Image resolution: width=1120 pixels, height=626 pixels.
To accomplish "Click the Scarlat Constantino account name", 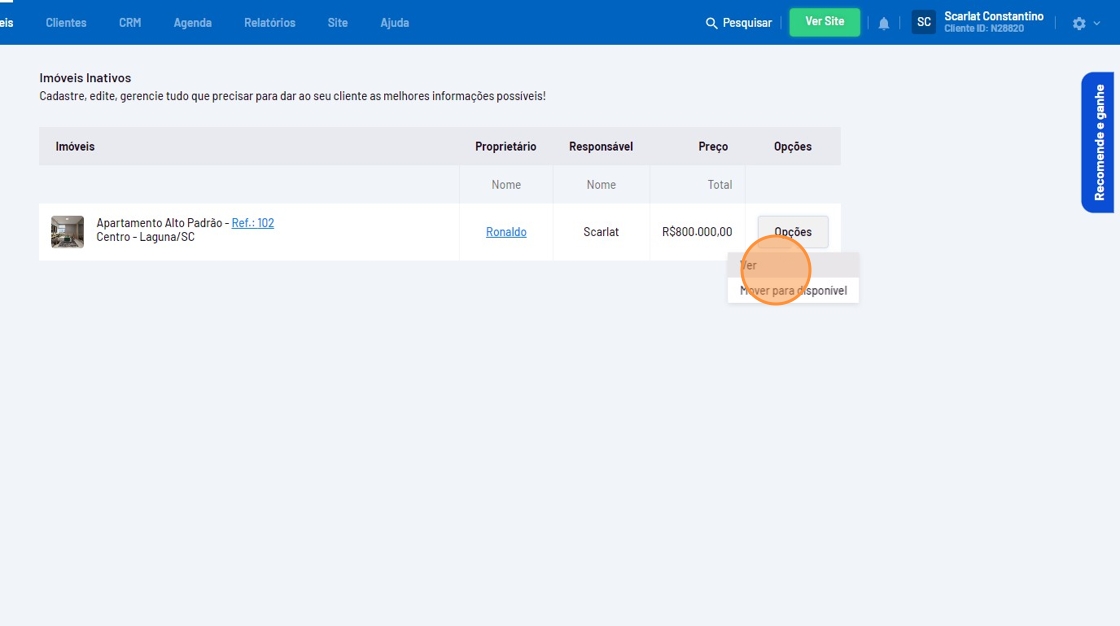I will coord(993,16).
